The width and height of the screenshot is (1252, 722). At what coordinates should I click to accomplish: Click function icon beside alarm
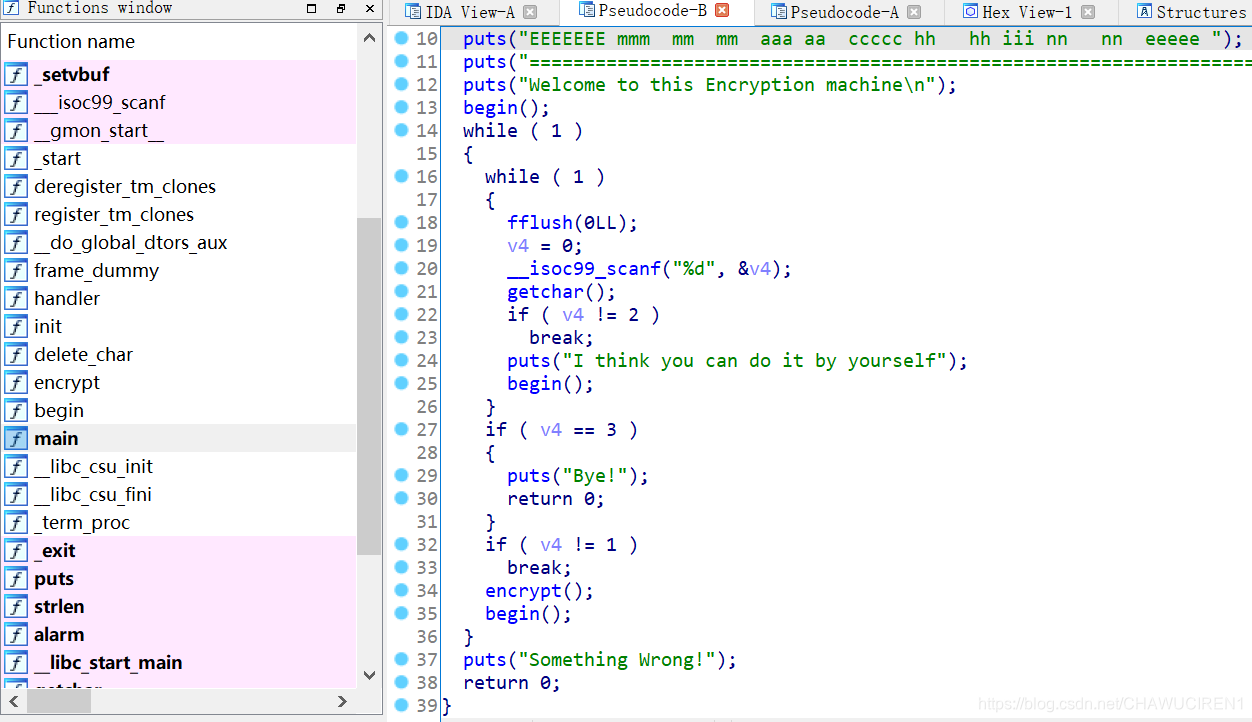click(x=16, y=635)
